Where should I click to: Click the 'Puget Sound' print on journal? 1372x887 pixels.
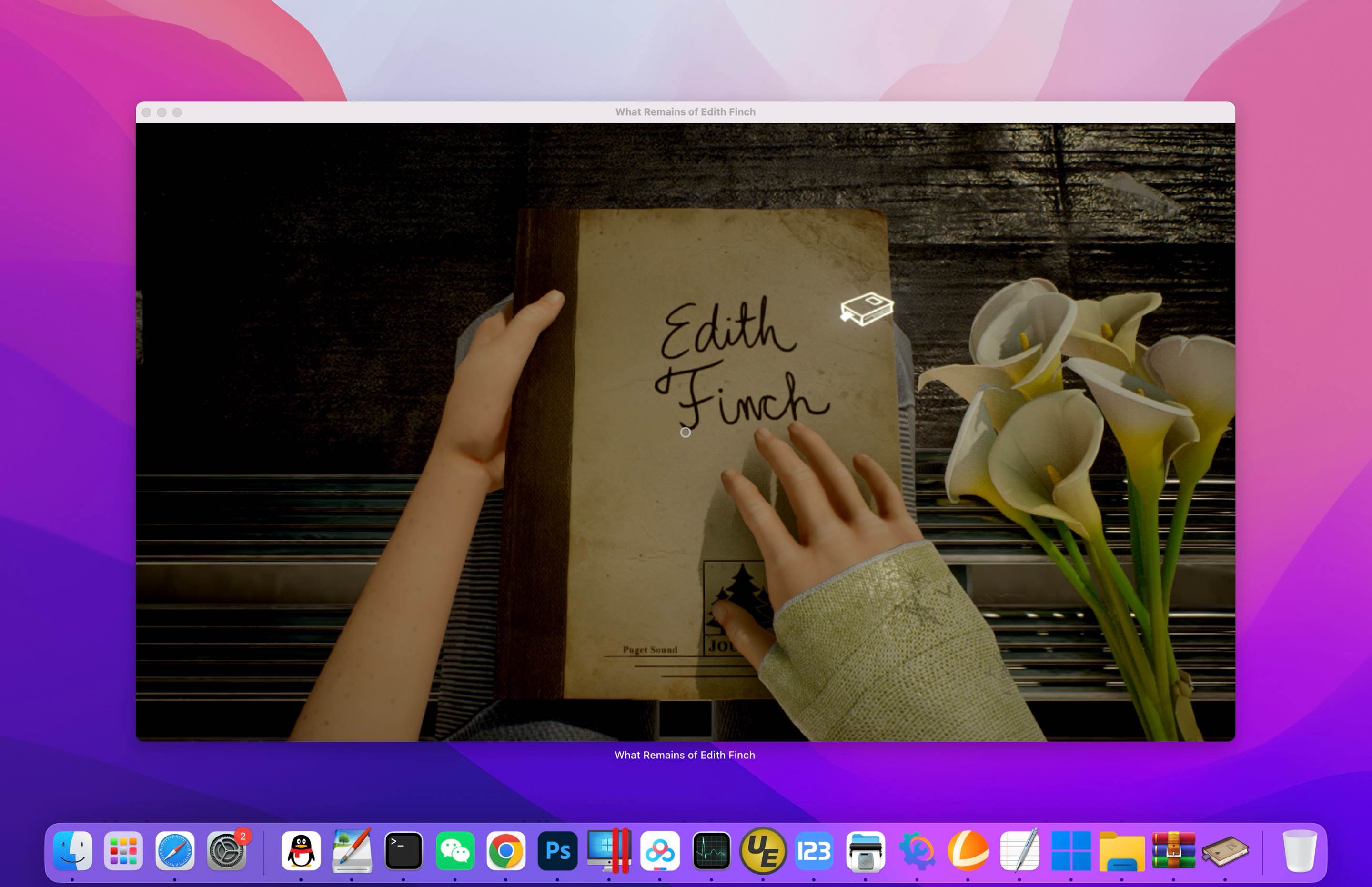click(x=650, y=649)
